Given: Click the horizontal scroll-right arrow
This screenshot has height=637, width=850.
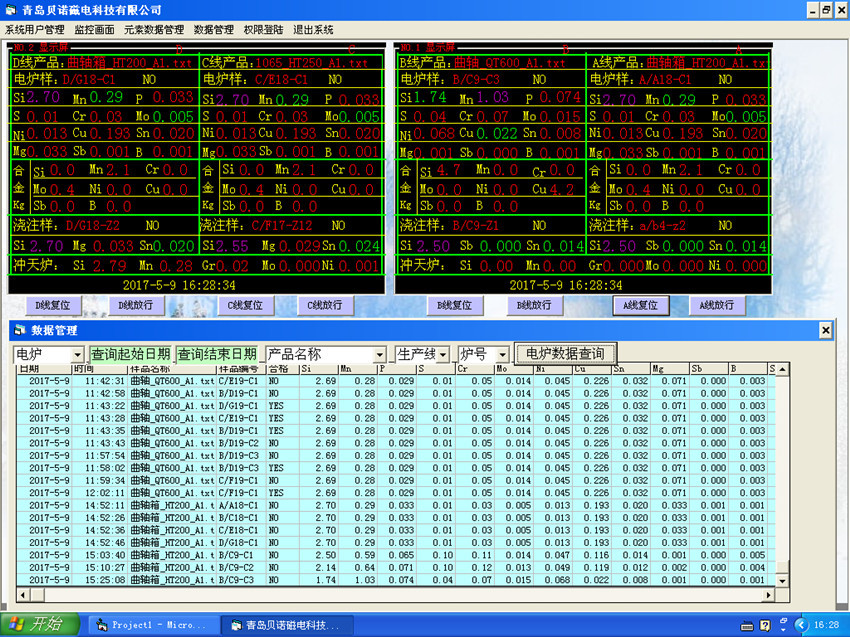Looking at the screenshot, I should [x=768, y=595].
